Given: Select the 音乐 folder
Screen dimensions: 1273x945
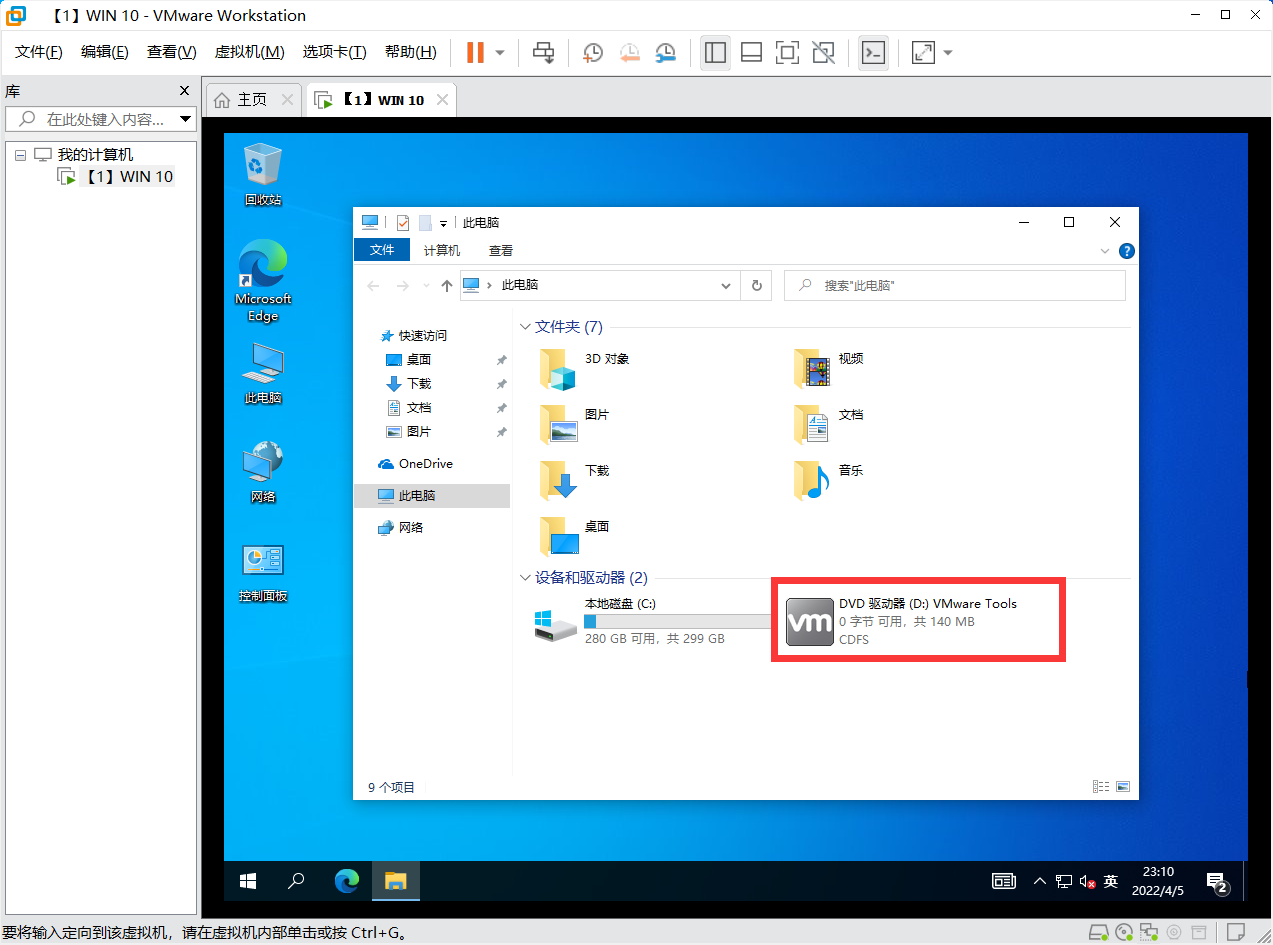Looking at the screenshot, I should (x=828, y=480).
